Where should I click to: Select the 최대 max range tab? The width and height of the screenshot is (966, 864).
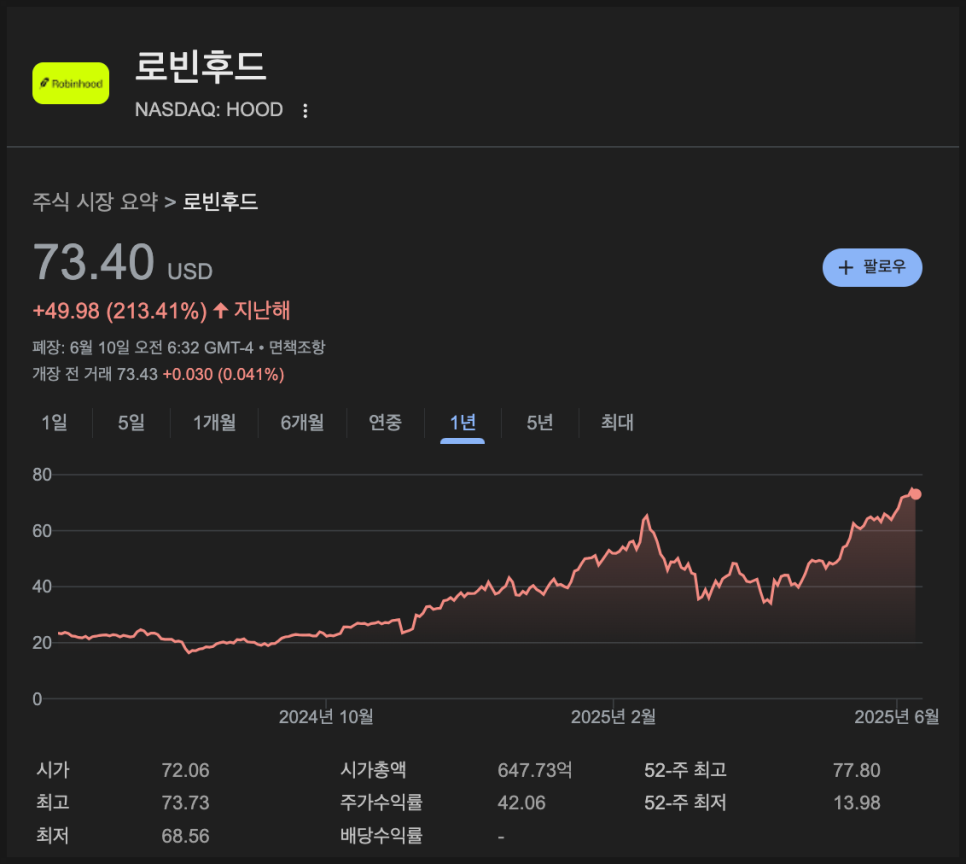tap(617, 423)
